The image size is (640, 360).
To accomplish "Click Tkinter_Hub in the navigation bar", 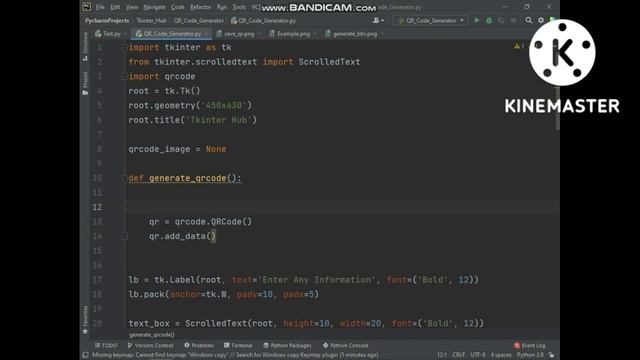I will coord(151,20).
